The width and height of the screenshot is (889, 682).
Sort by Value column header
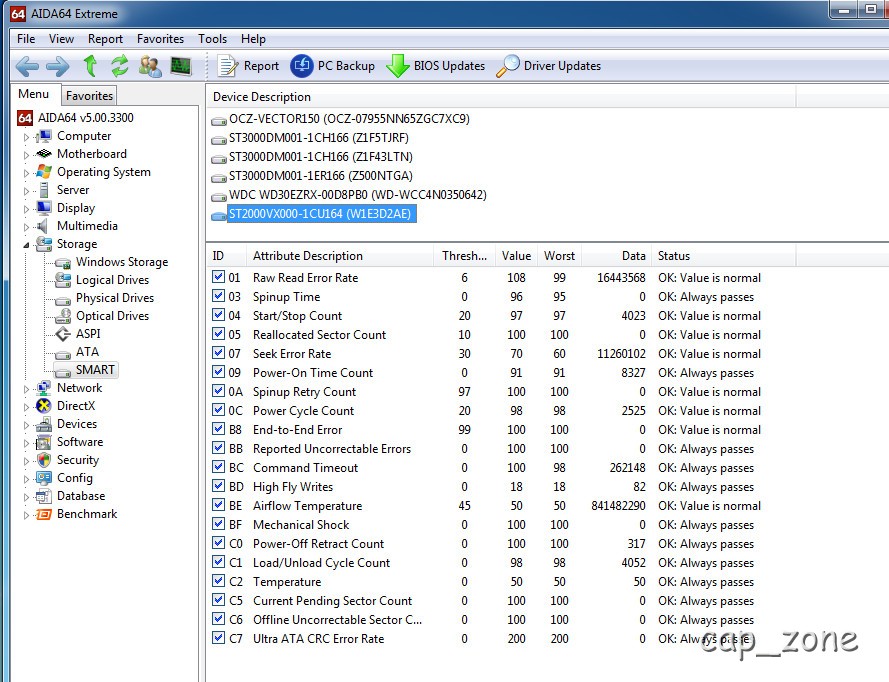(516, 256)
